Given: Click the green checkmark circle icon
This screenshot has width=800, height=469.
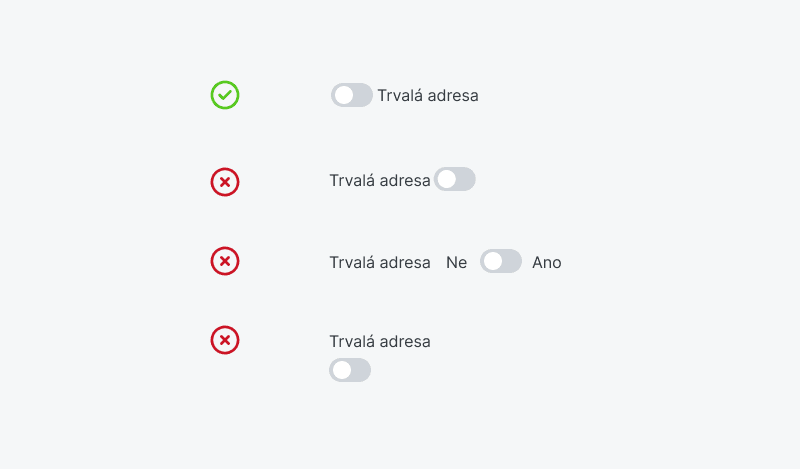Looking at the screenshot, I should point(225,95).
